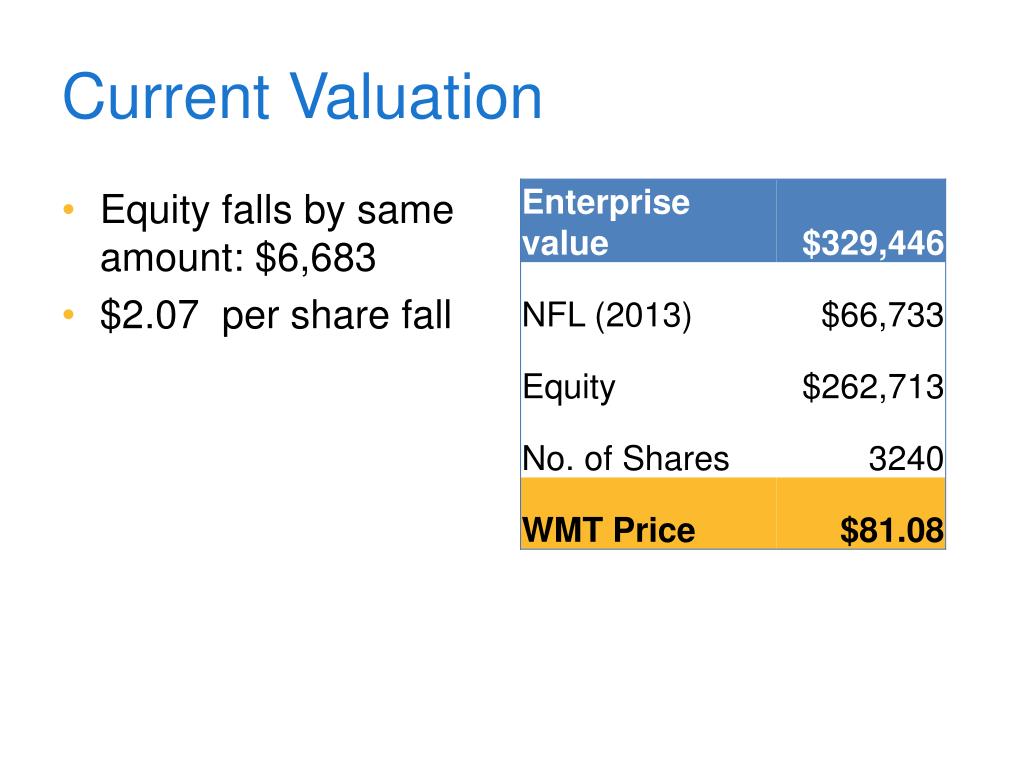Click the "WMT Price" label in orange row
1024x768 pixels.
tap(608, 530)
